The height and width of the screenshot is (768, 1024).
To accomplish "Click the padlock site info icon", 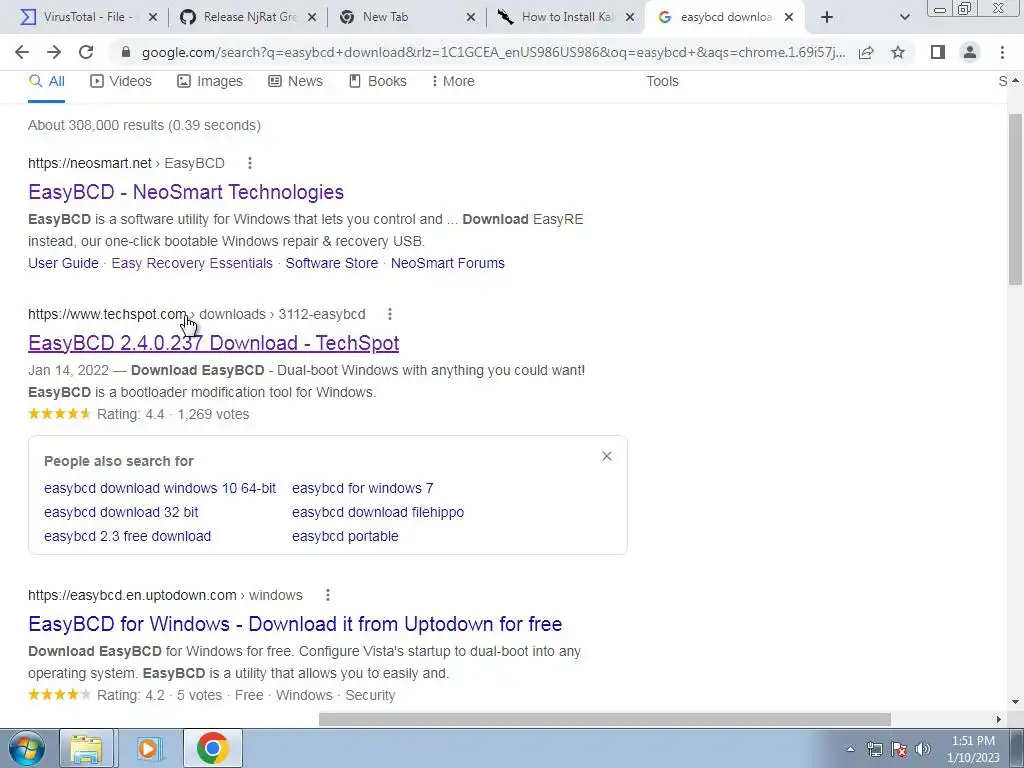I will point(126,52).
